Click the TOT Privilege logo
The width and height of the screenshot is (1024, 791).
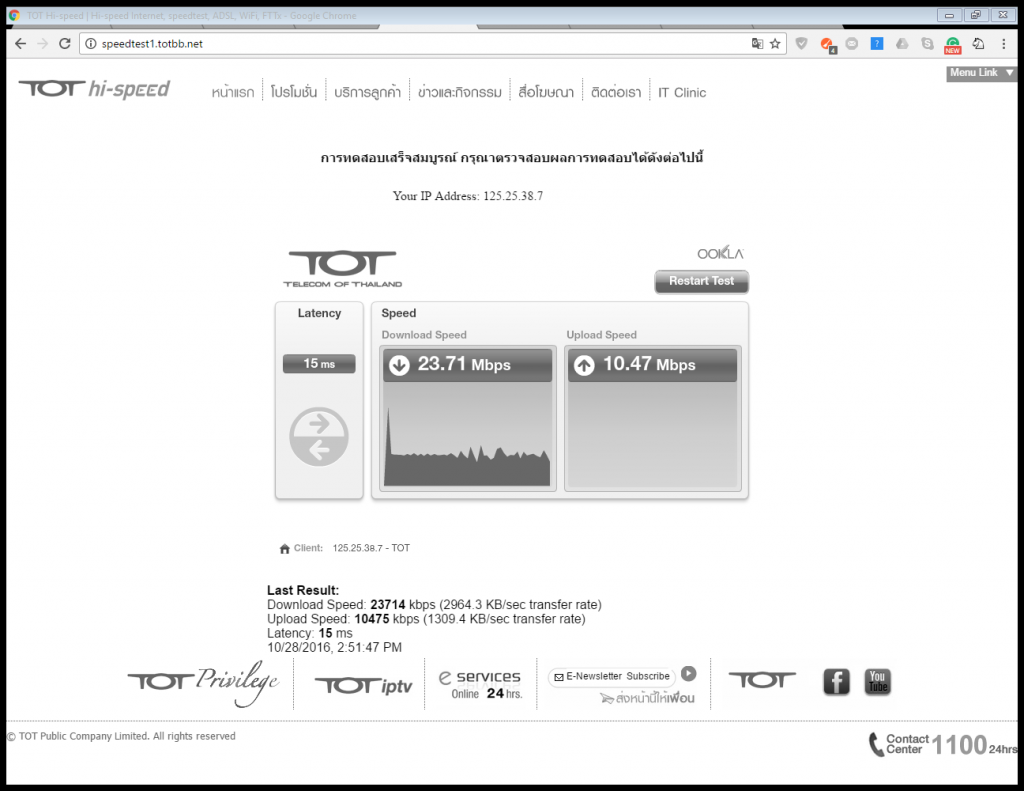pos(203,683)
